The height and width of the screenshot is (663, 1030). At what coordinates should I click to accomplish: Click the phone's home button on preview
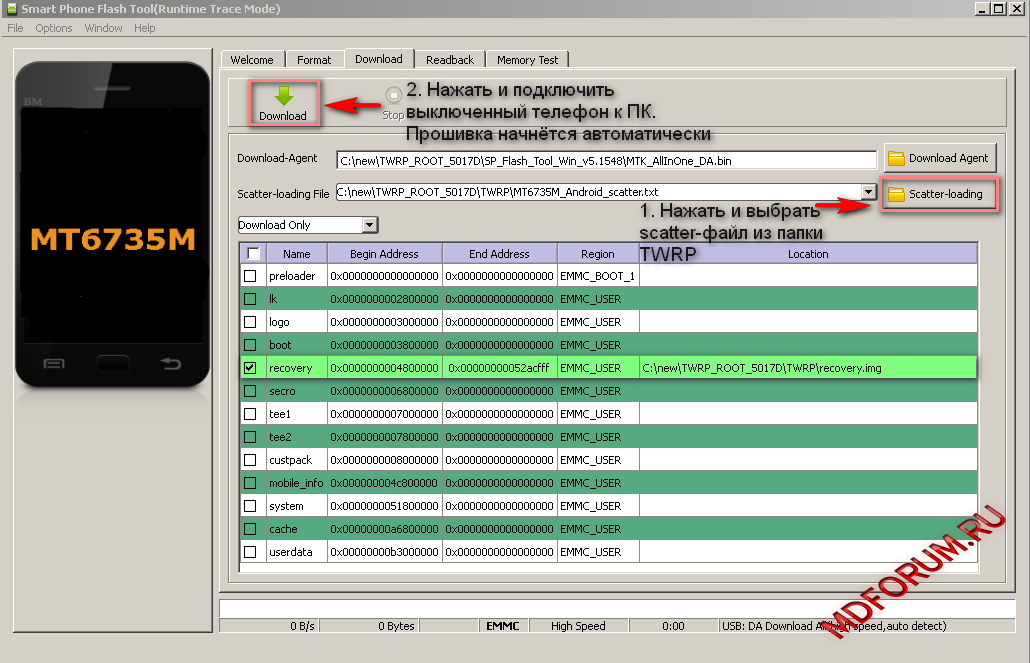tap(112, 362)
